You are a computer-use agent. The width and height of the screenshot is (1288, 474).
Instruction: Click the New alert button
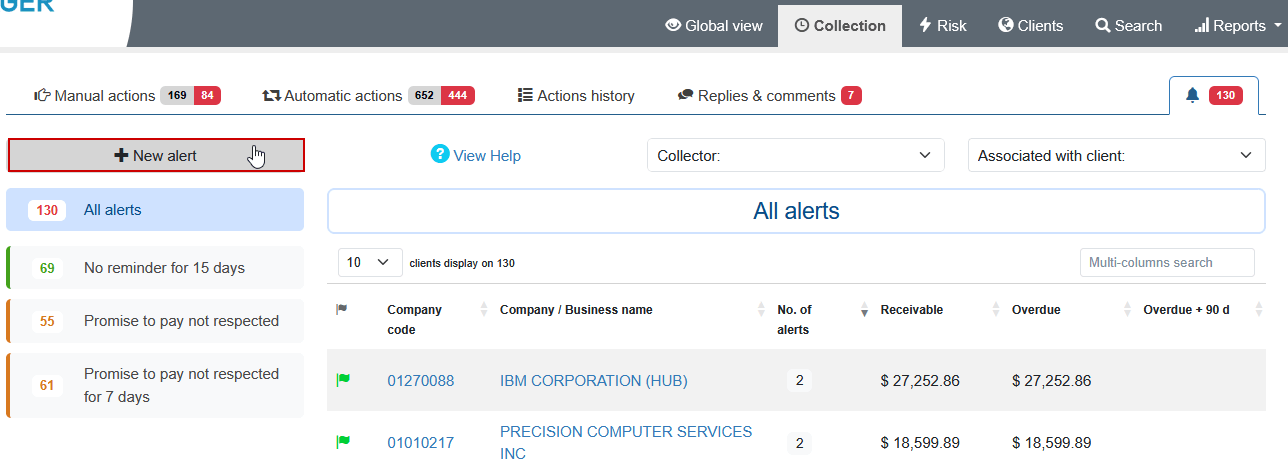[156, 155]
